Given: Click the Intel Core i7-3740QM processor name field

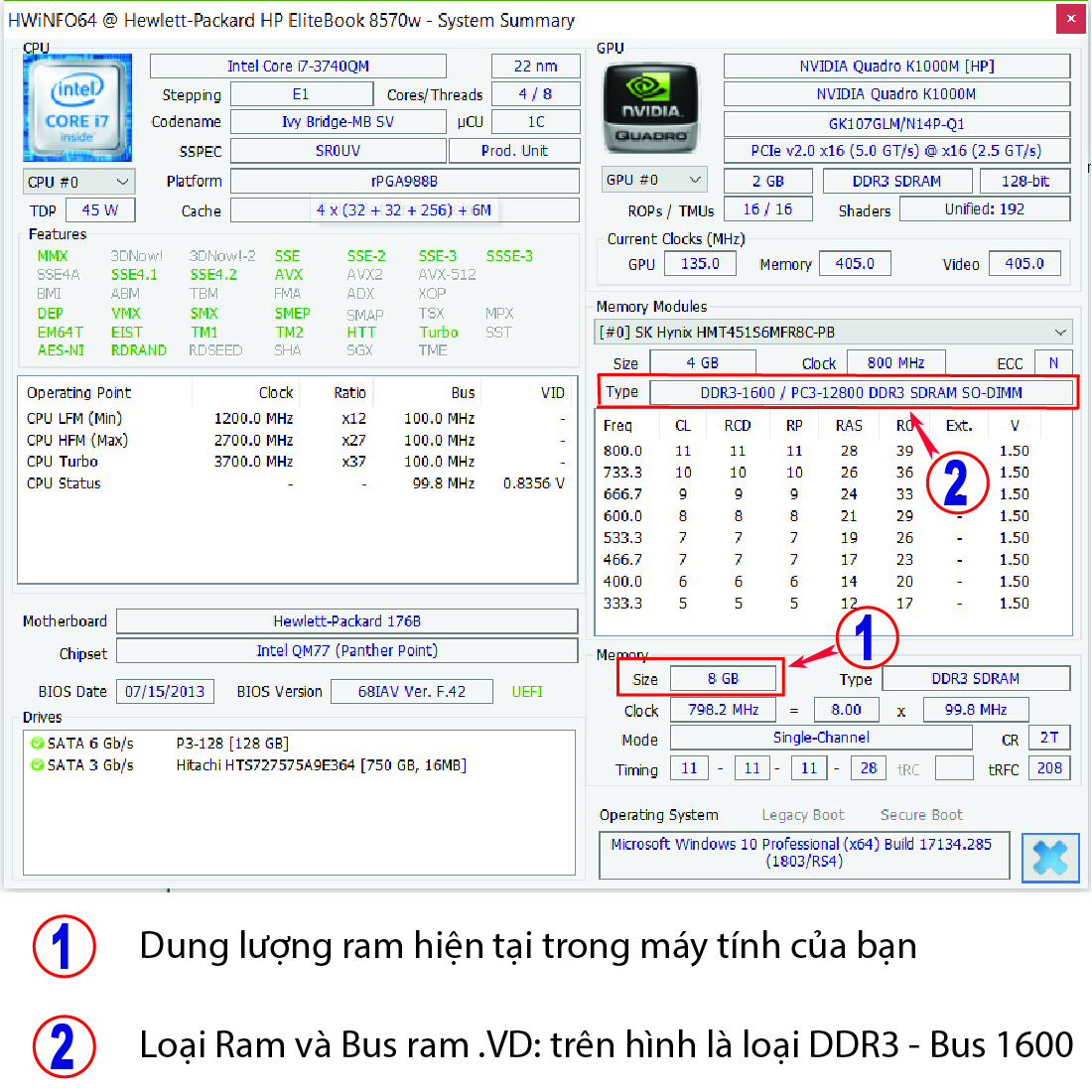Looking at the screenshot, I should (298, 67).
